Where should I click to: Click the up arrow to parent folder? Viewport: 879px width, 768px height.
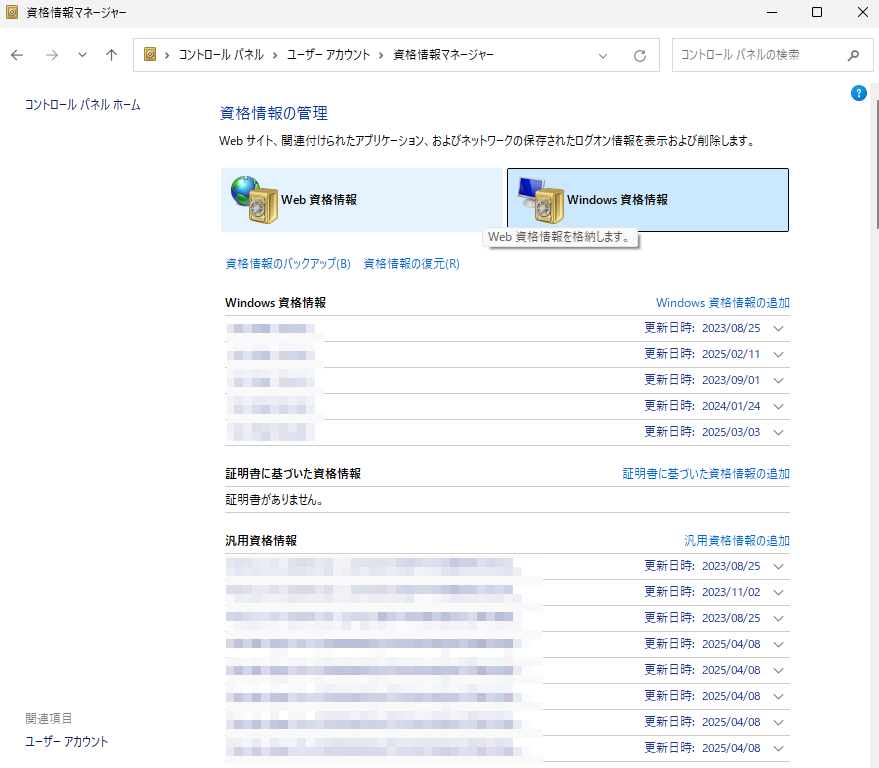click(111, 55)
